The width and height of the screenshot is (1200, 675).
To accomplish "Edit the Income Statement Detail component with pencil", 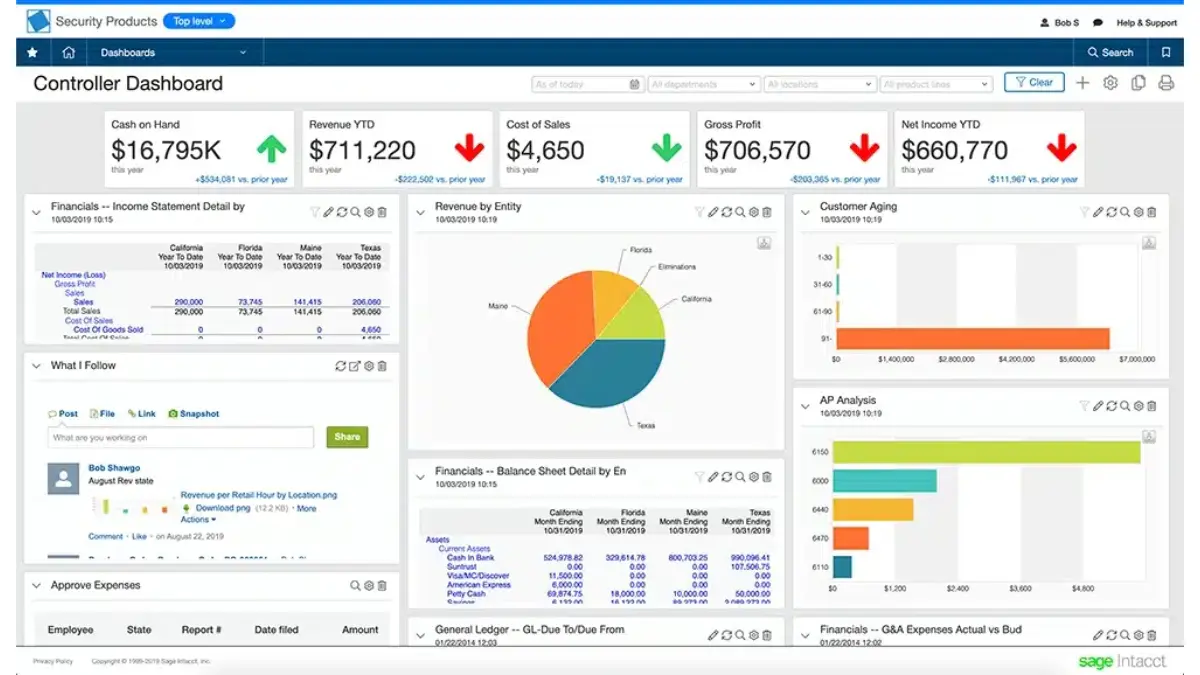I will (x=328, y=212).
